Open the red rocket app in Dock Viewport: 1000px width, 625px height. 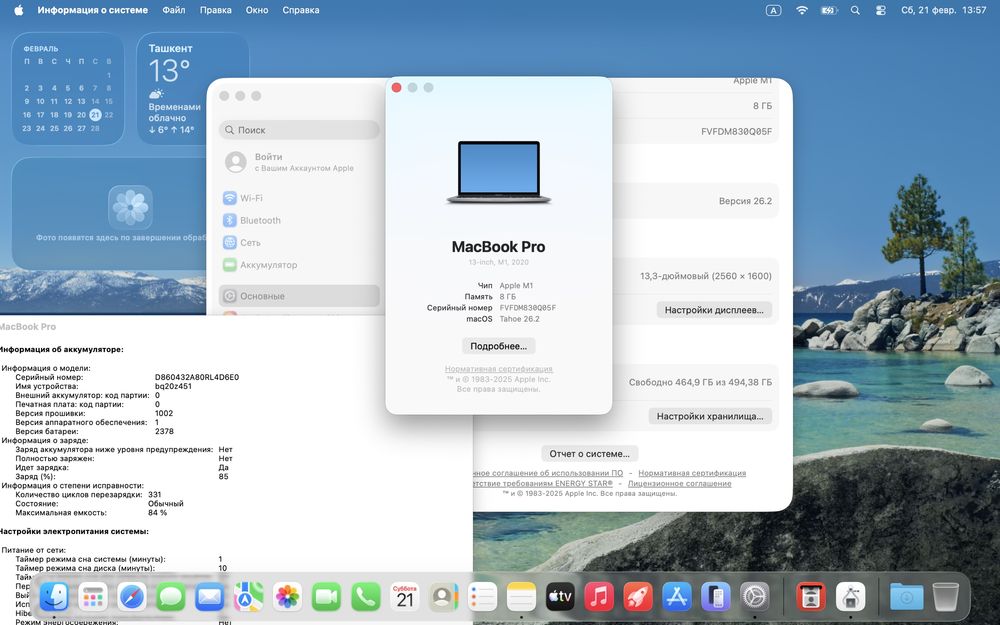tap(638, 597)
